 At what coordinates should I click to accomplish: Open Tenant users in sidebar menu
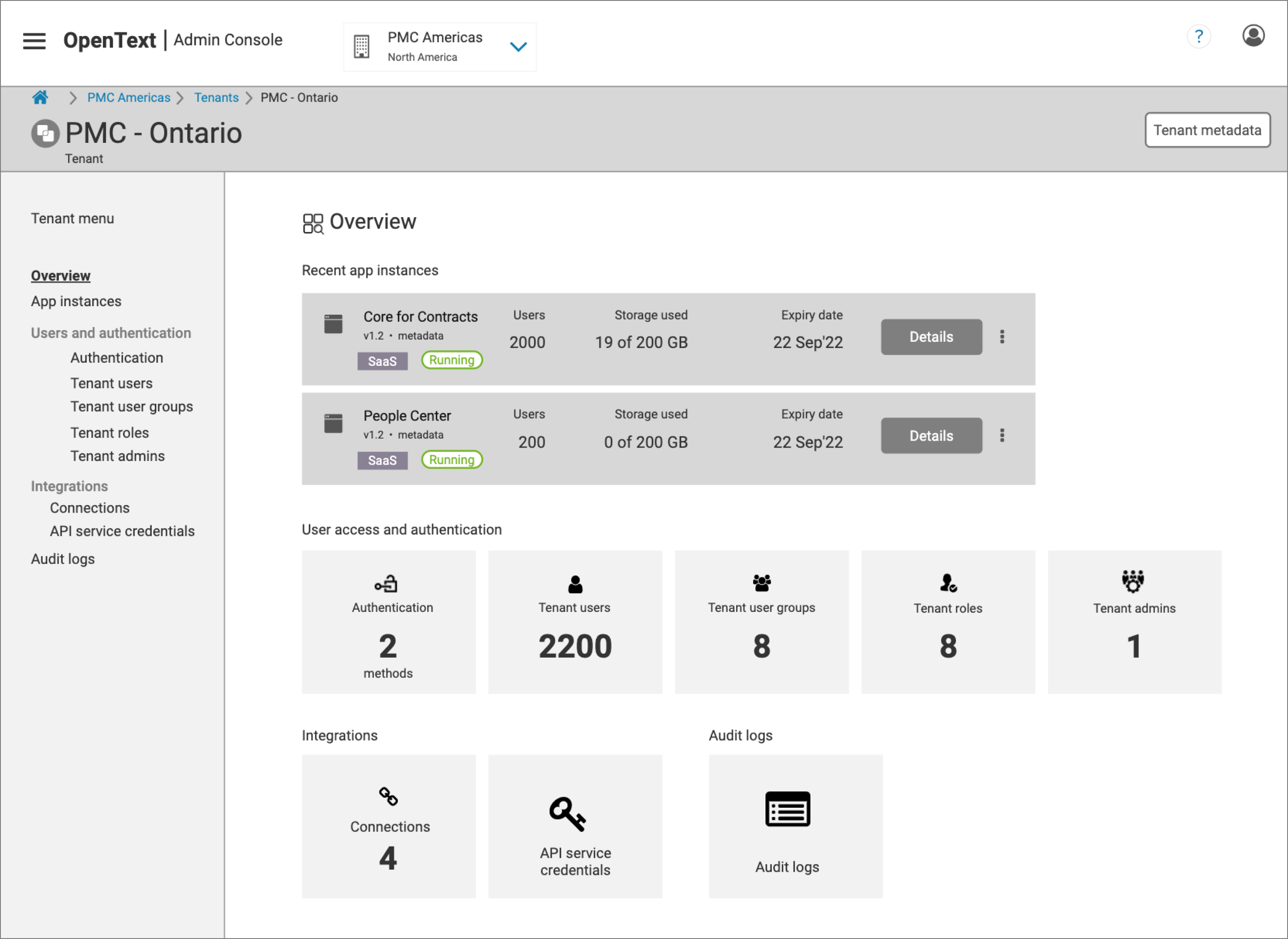(111, 383)
